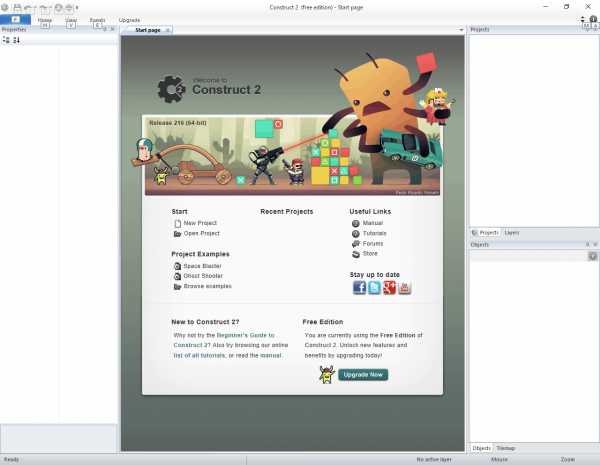Select the Start page document tab

[147, 30]
